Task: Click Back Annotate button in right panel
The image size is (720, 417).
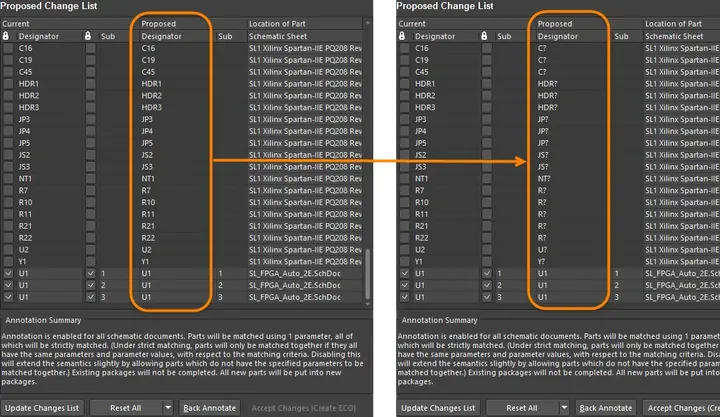Action: [x=606, y=407]
